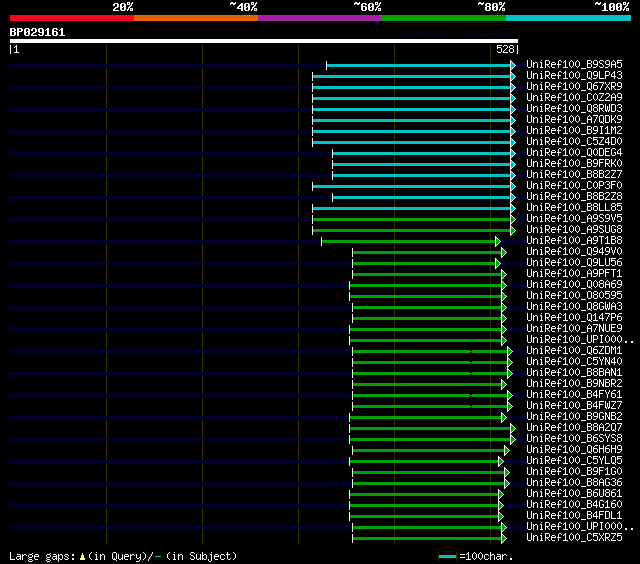The width and height of the screenshot is (640, 564).
Task: Click the cyan =100char. scale swatch
Action: pyautogui.click(x=447, y=556)
